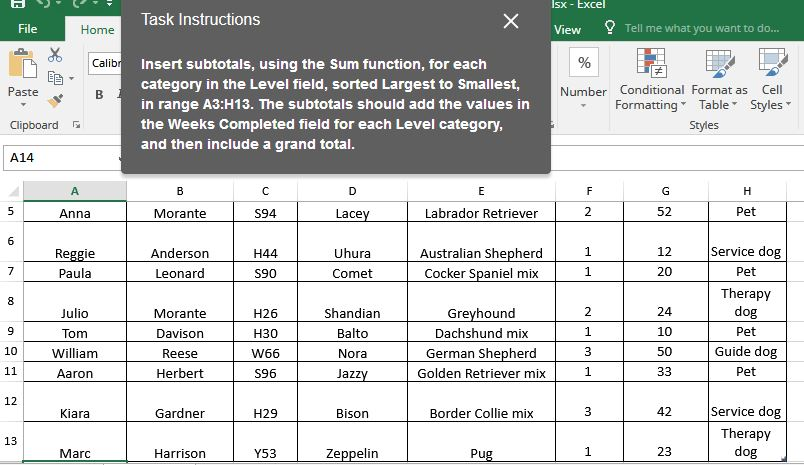This screenshot has height=465, width=804.
Task: Select the Golden Retriever mix cell
Action: [x=481, y=372]
